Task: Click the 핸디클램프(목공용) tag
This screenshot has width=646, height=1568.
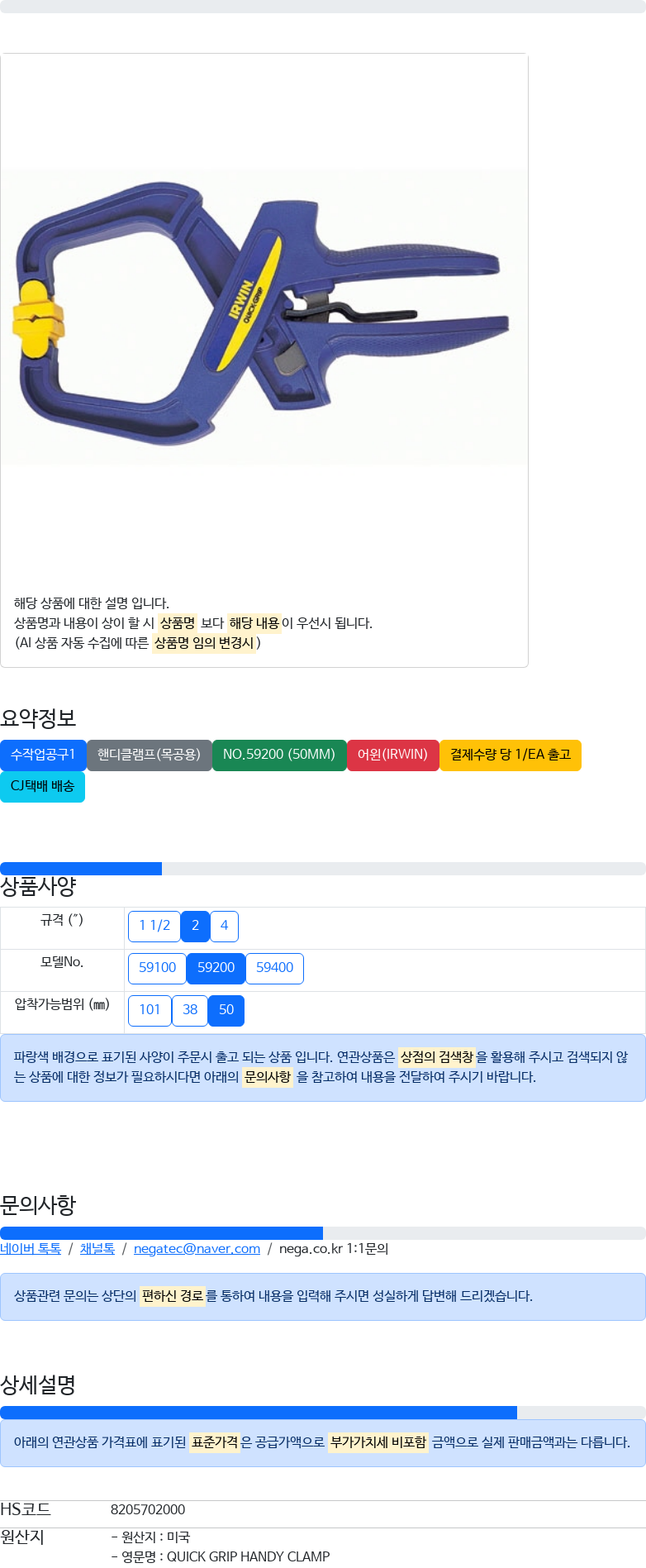Action: tap(149, 755)
